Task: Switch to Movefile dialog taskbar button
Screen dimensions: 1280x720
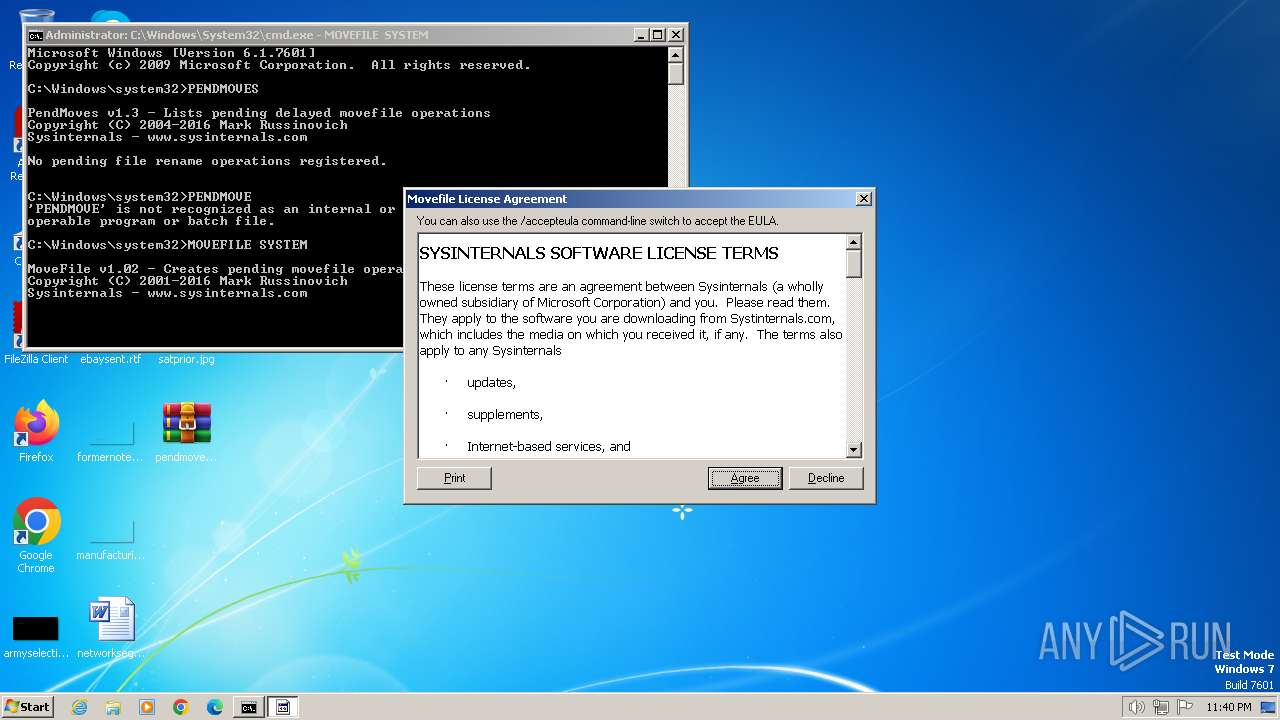Action: point(283,707)
